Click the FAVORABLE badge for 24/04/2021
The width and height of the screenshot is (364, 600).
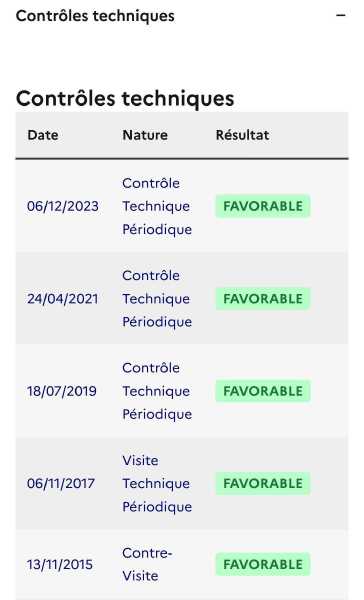[x=263, y=299]
